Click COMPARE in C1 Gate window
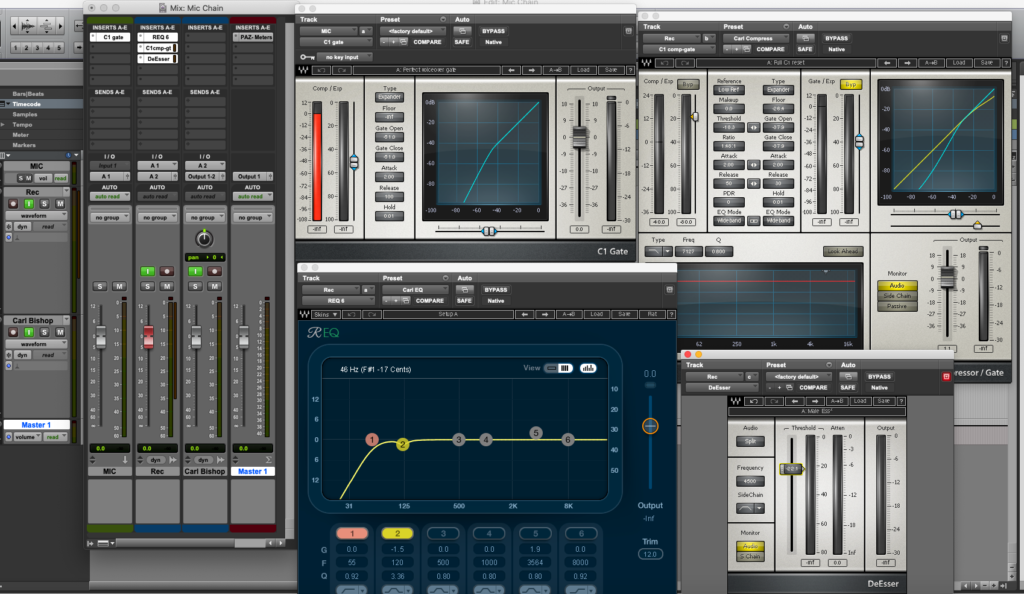Screen dimensions: 1024x594 coord(427,42)
